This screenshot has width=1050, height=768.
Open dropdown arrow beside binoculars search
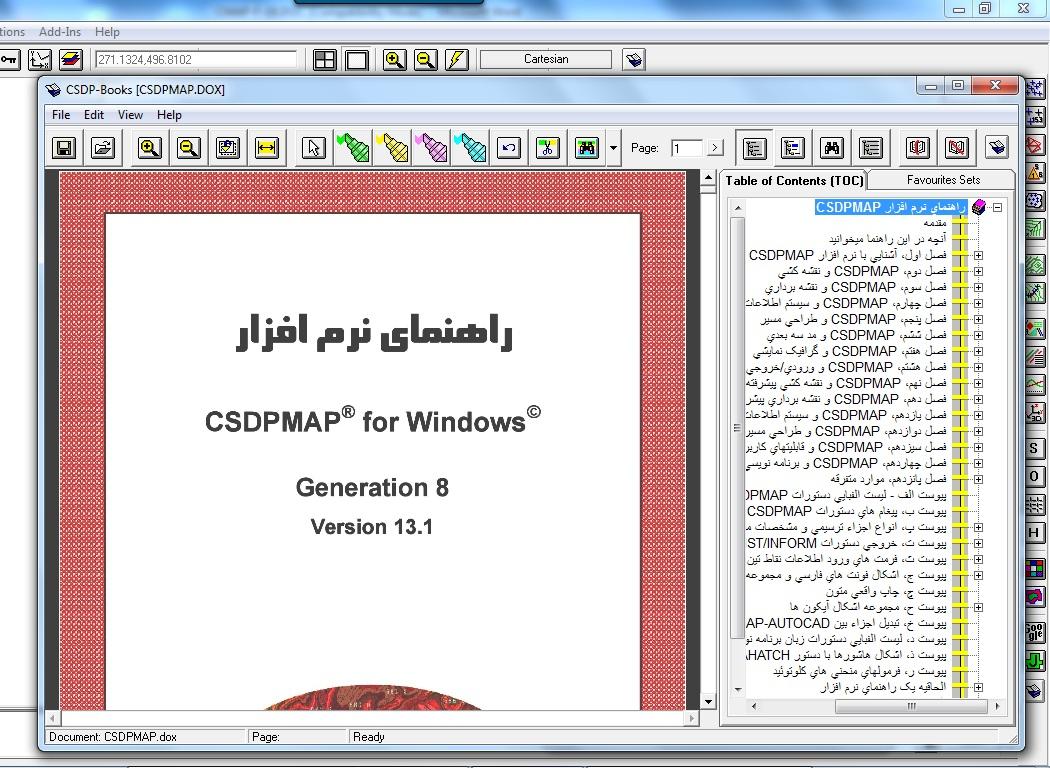(x=613, y=148)
